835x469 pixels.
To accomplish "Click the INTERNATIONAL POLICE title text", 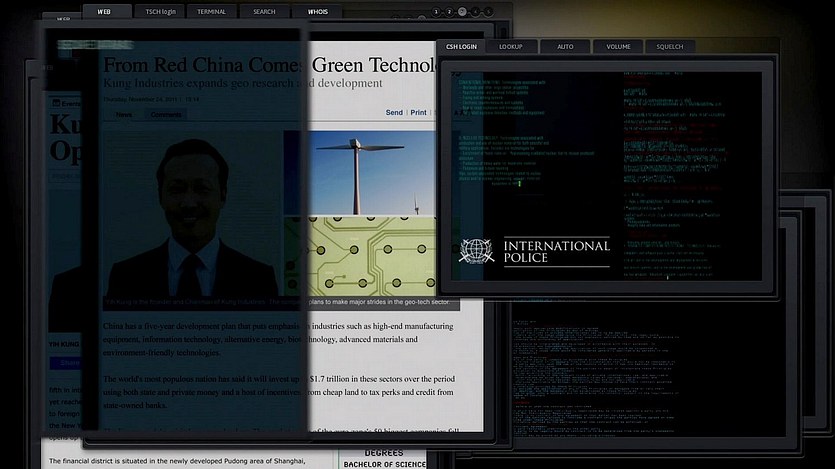I will [x=556, y=251].
